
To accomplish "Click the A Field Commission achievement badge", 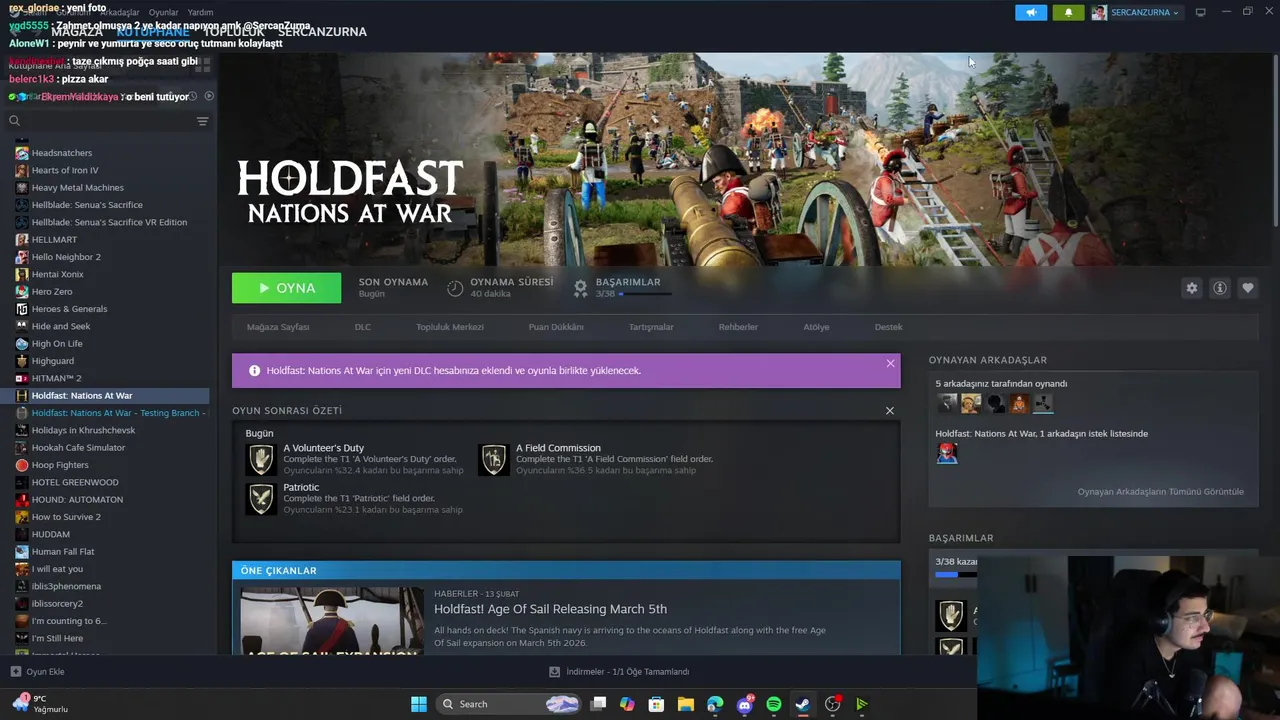I will pyautogui.click(x=493, y=459).
